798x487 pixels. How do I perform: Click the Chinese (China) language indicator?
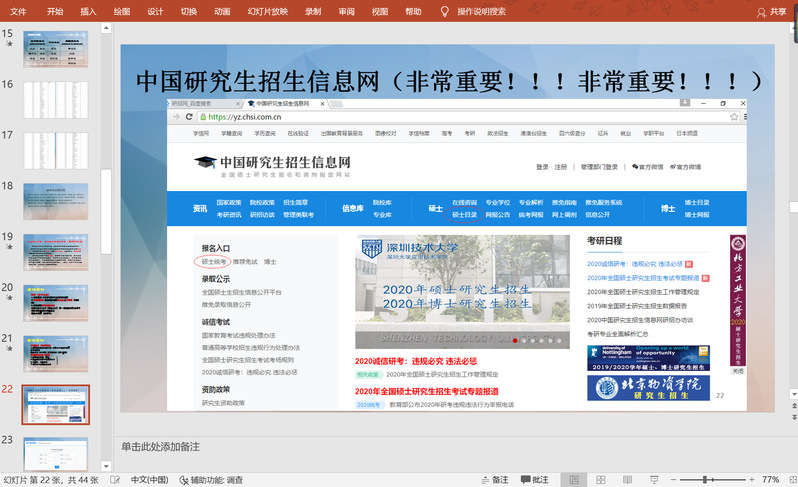(150, 480)
